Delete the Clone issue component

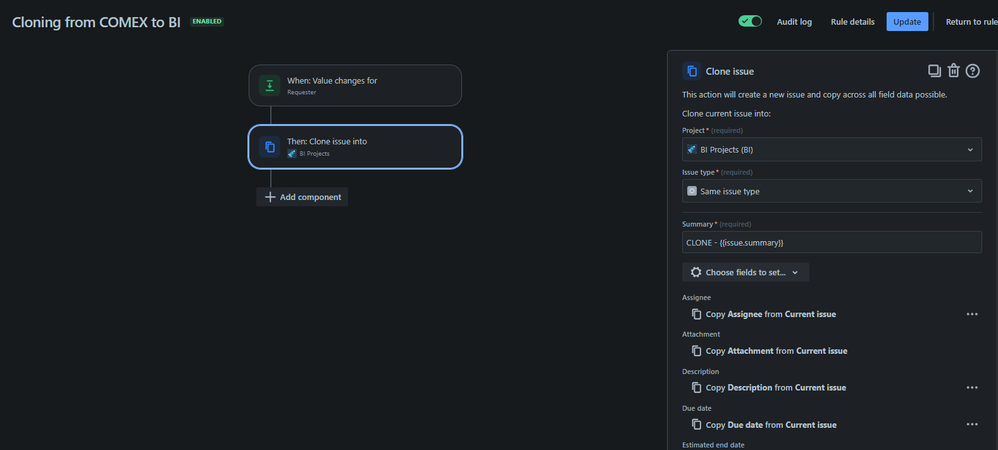[x=953, y=71]
